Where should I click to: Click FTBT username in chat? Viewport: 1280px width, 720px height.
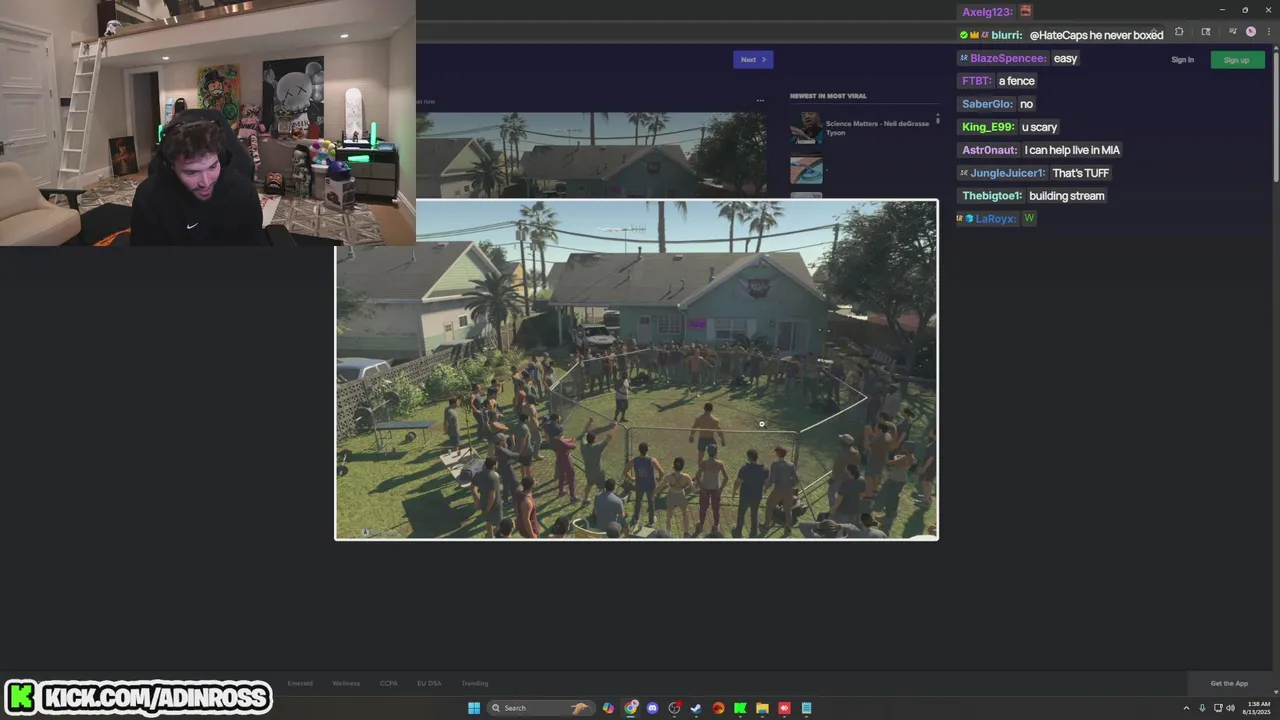(x=976, y=81)
